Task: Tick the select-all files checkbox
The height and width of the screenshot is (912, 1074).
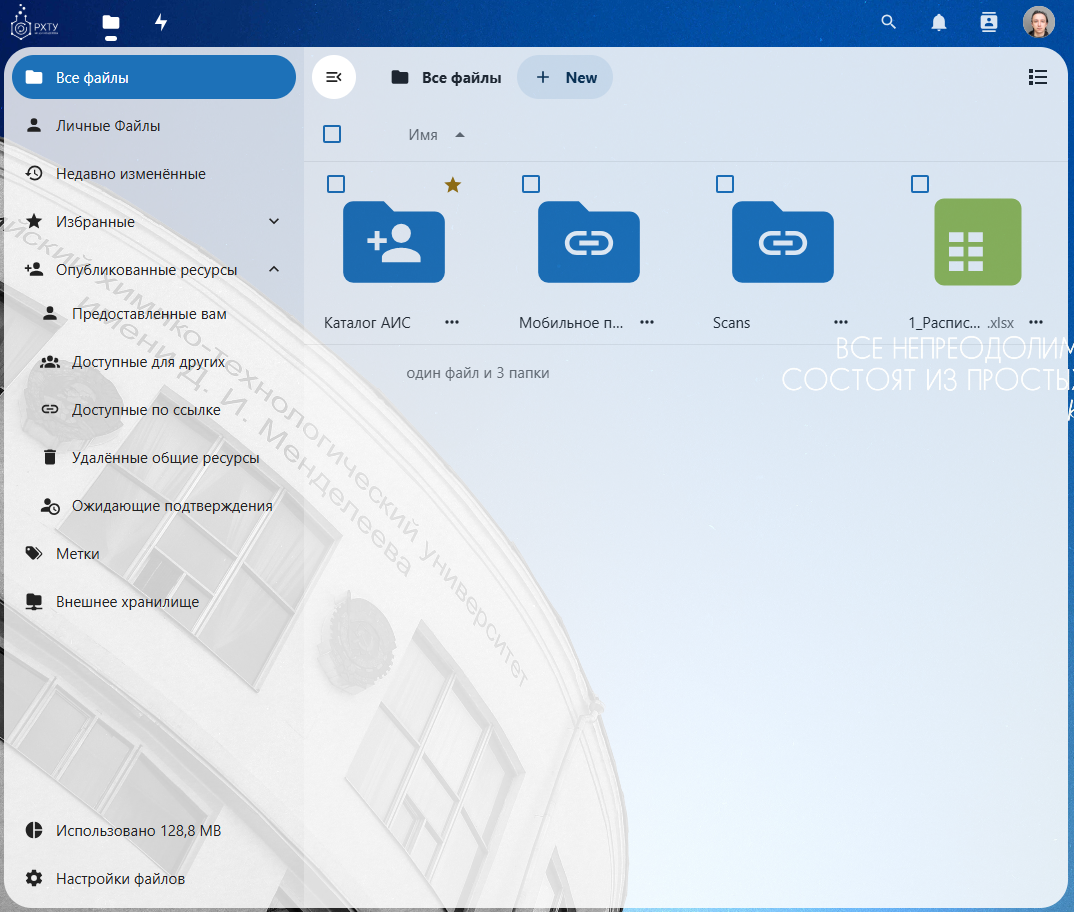Action: coord(332,134)
